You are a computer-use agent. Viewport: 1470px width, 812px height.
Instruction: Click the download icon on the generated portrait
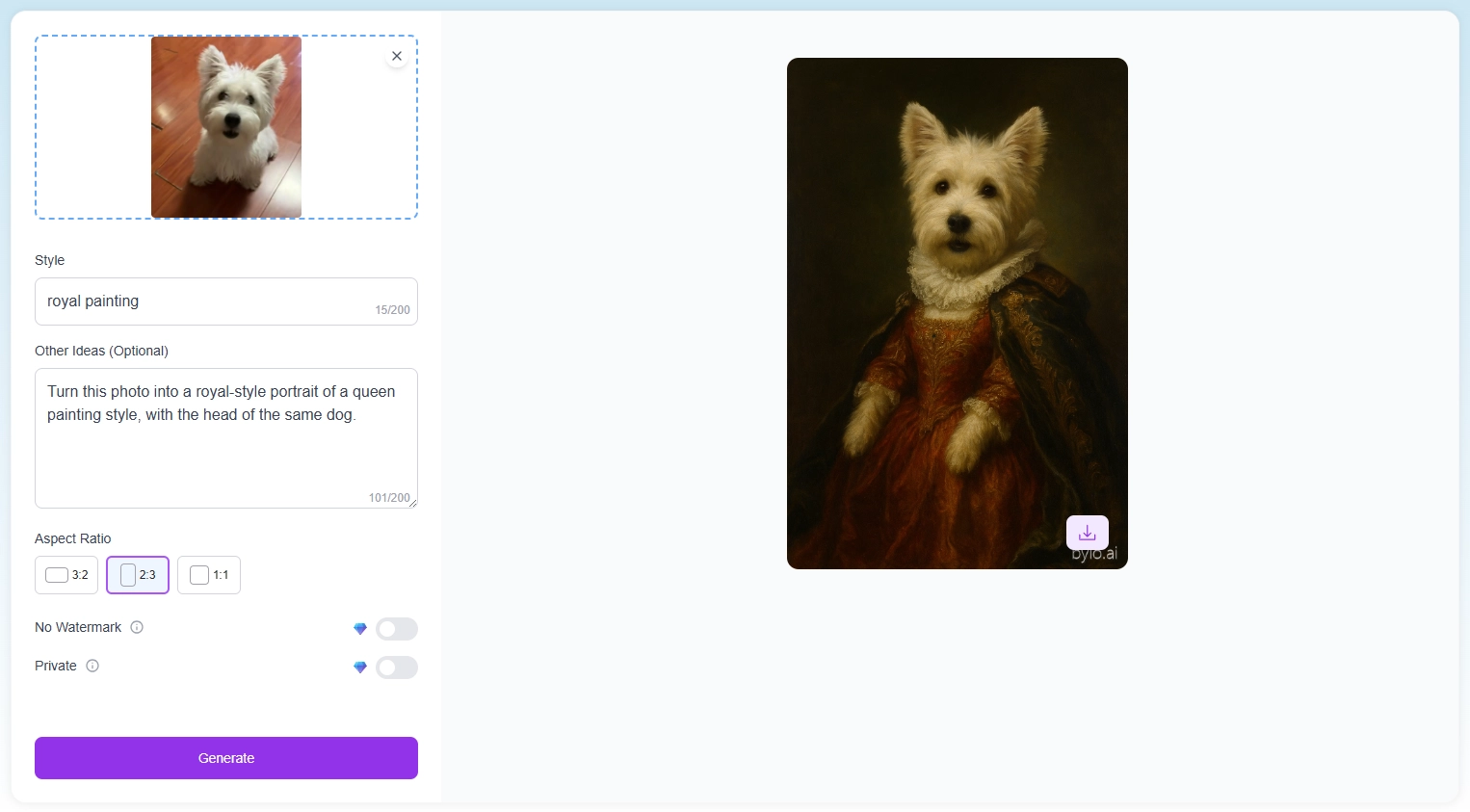coord(1087,532)
